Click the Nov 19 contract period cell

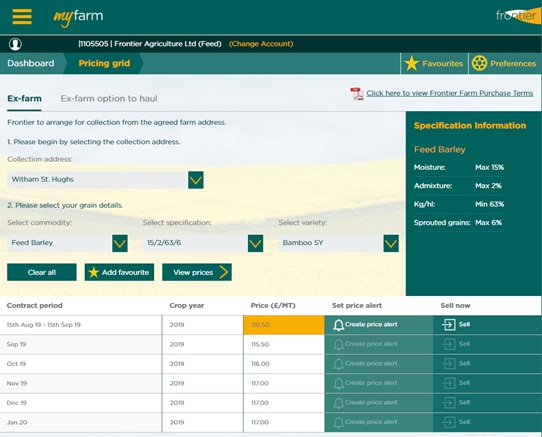(x=81, y=383)
